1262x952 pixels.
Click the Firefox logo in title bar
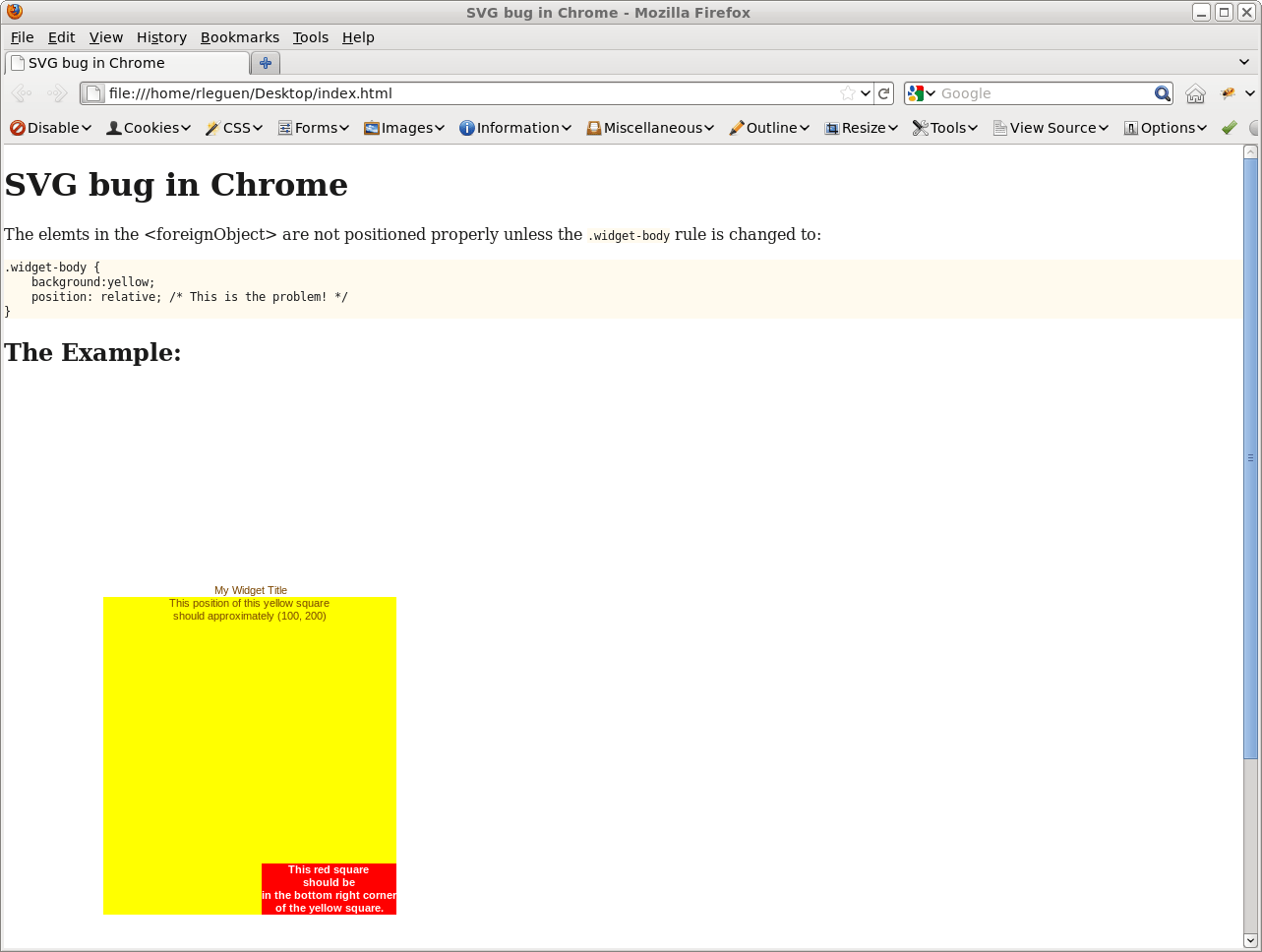pos(14,12)
